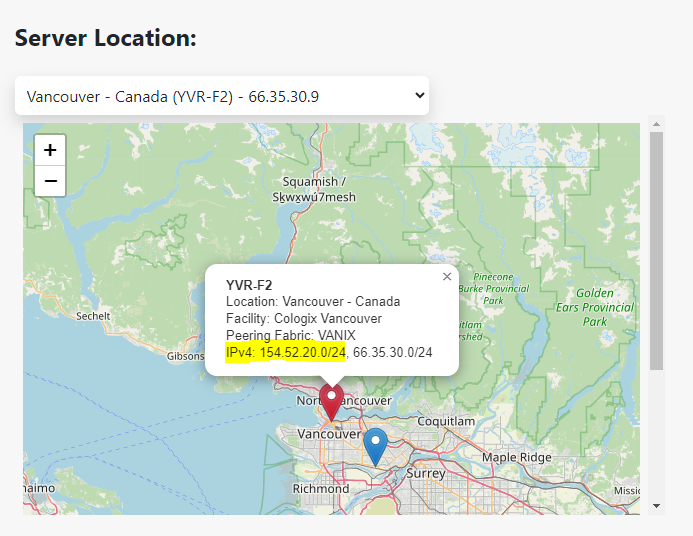The image size is (693, 536).
Task: Click the highlighted IPv4 154.52.20.0/24 text
Action: click(286, 352)
